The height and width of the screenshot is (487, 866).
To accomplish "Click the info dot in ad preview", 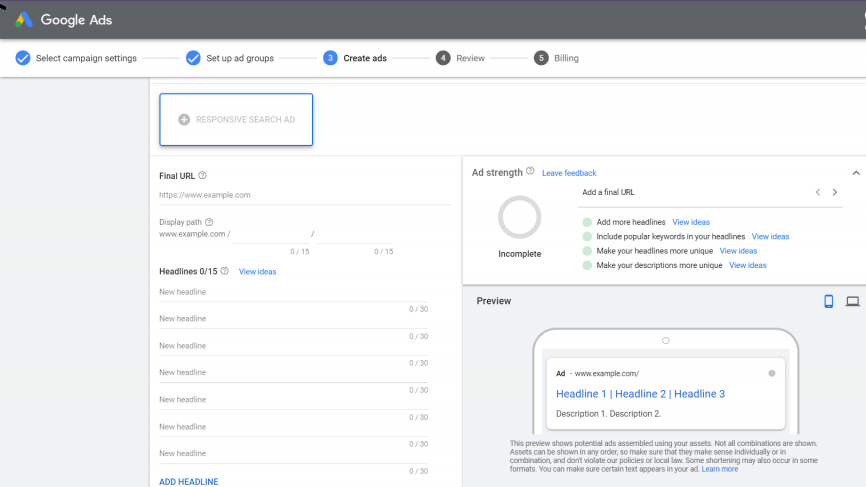I will pos(772,373).
